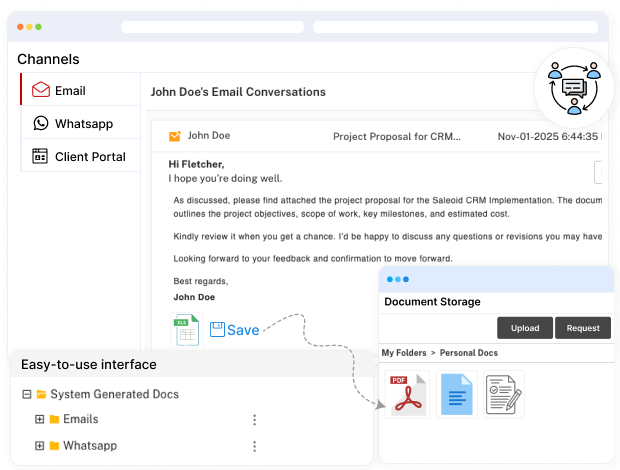Open the My Folders breadcrumb
Image resolution: width=620 pixels, height=470 pixels.
[x=404, y=353]
